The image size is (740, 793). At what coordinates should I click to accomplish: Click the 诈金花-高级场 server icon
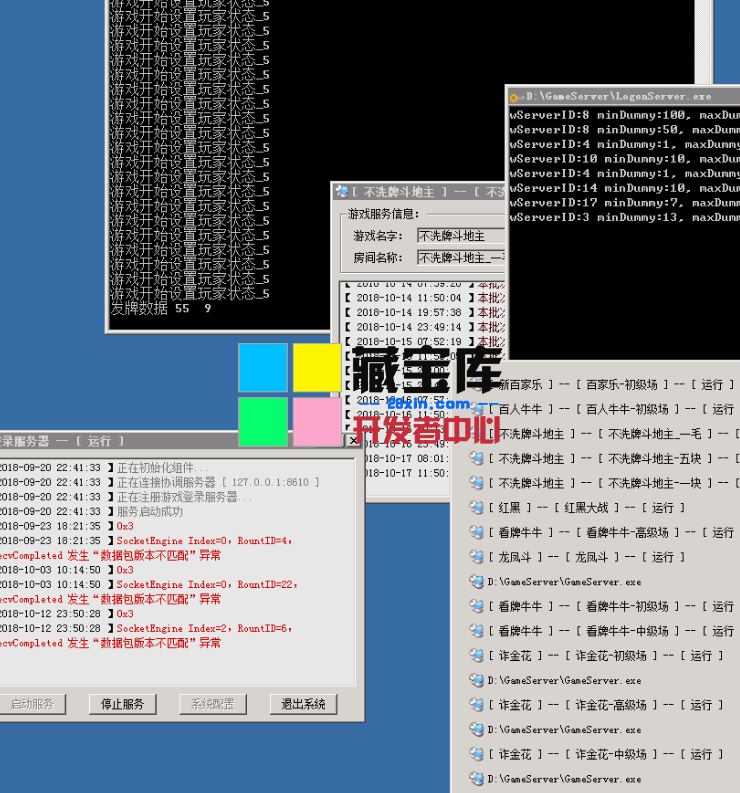pos(477,705)
